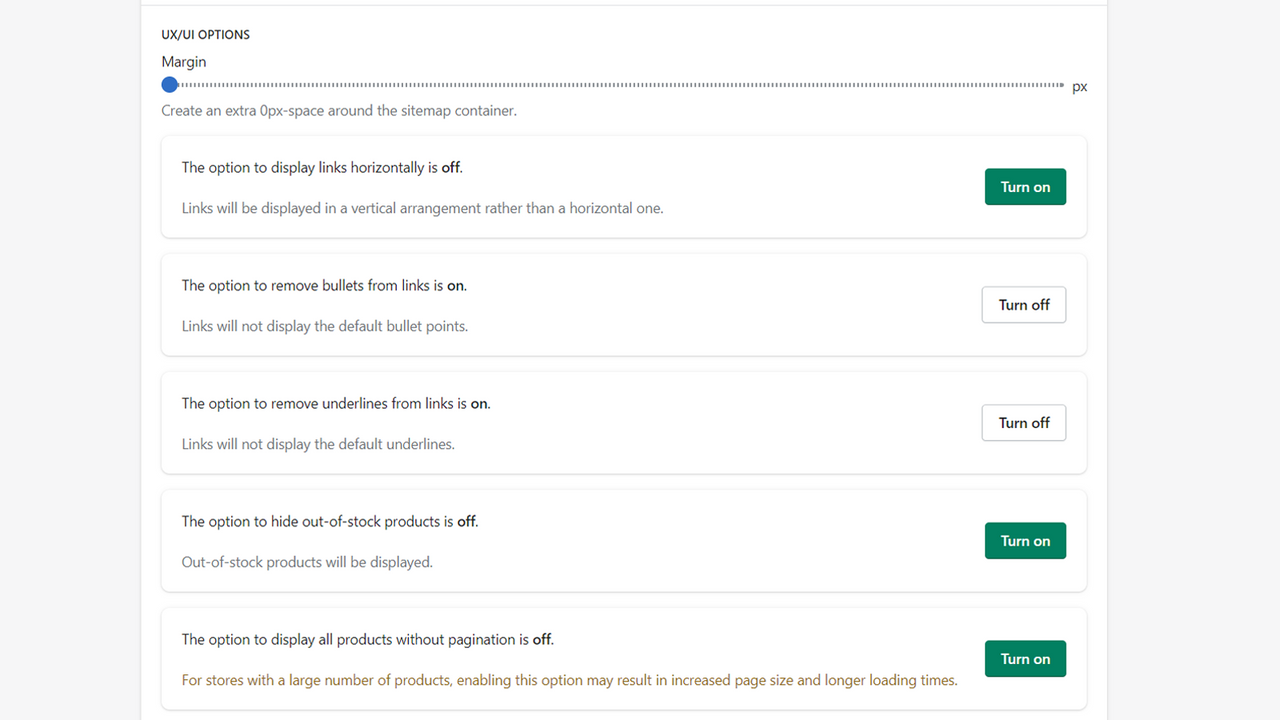Enable displaying all products without pagination
The width and height of the screenshot is (1280, 720).
[1025, 658]
